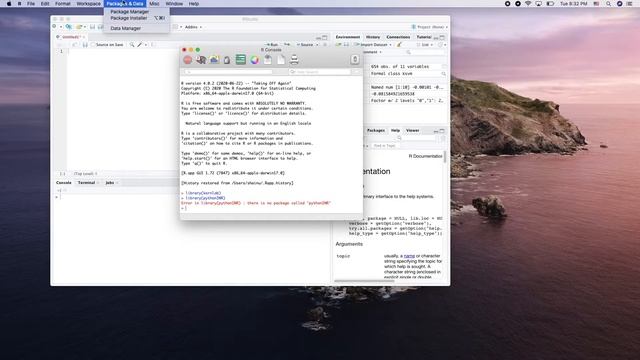The width and height of the screenshot is (640, 360).
Task: Click RStudio new file icon
Action: [x=55, y=27]
